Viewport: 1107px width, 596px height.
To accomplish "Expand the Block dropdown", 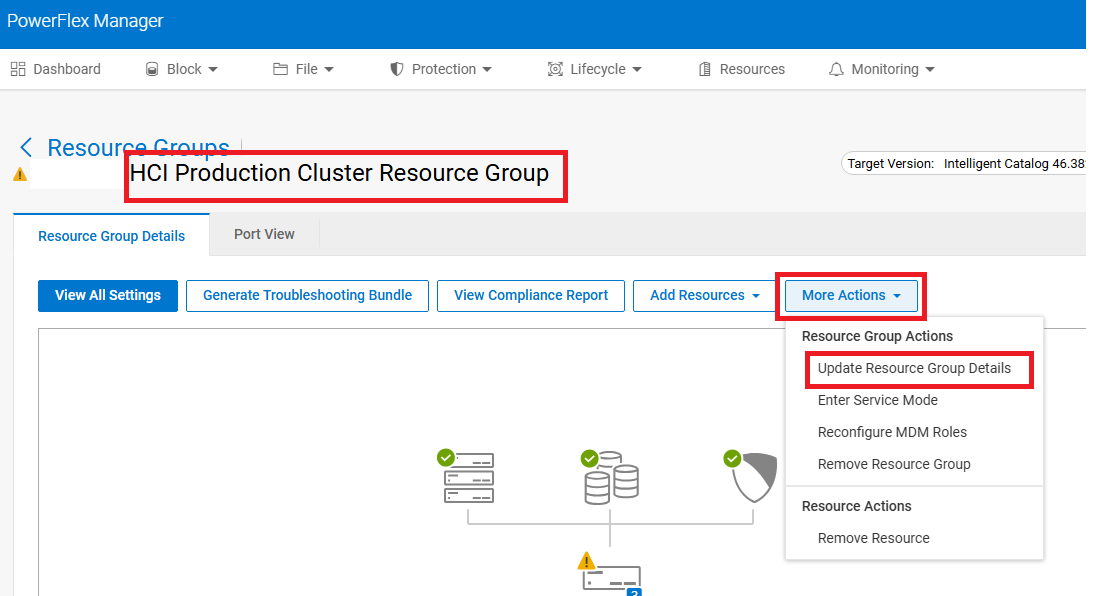I will coord(183,68).
